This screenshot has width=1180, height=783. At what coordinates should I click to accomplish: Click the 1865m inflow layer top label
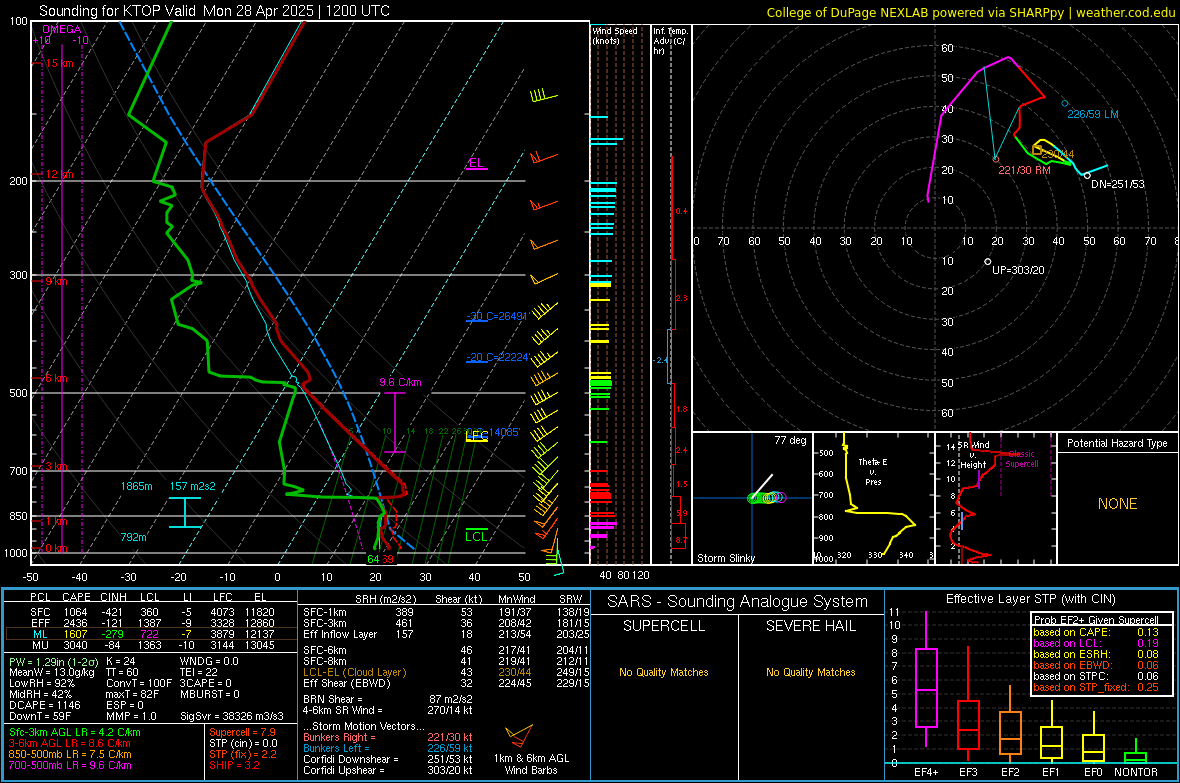136,486
